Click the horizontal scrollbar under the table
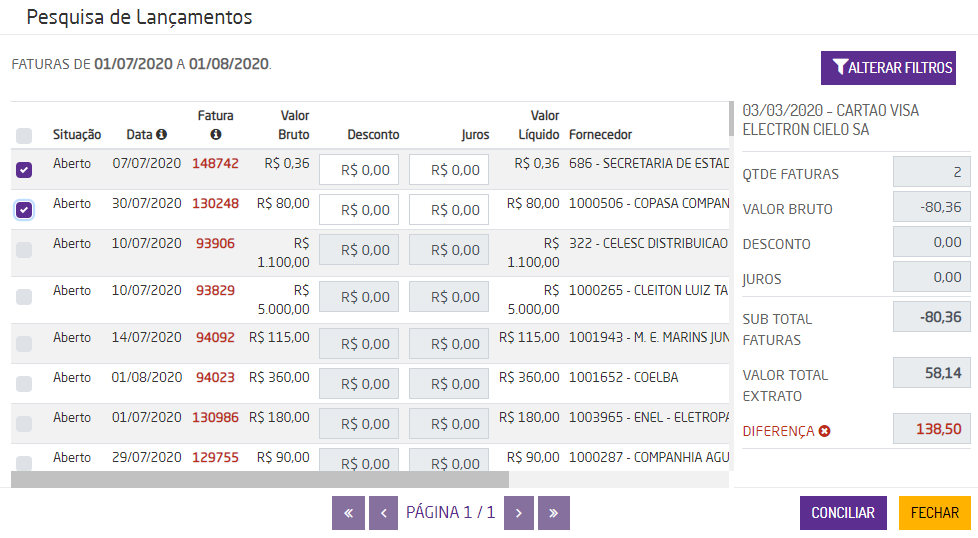 pos(260,479)
